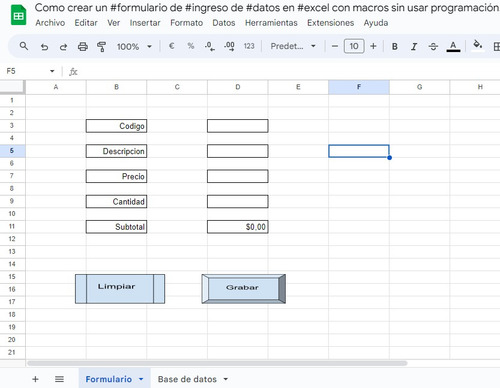The height and width of the screenshot is (388, 500).
Task: Open the font family dropdown Predet...
Action: 293,46
